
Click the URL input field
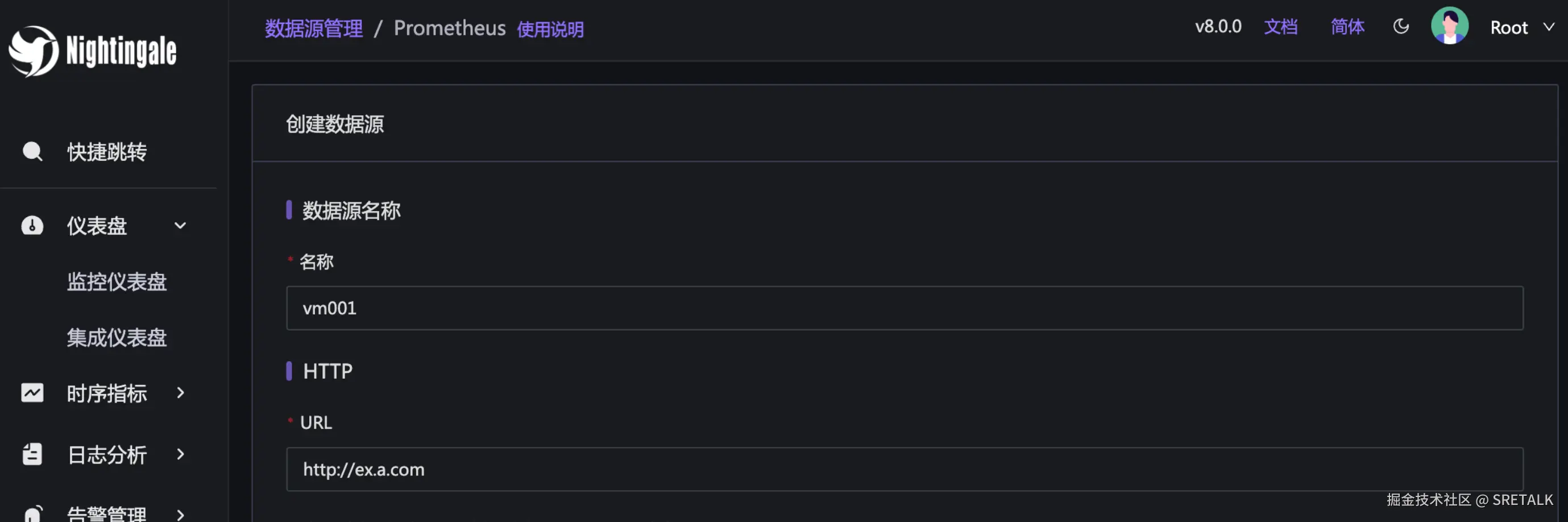[904, 469]
